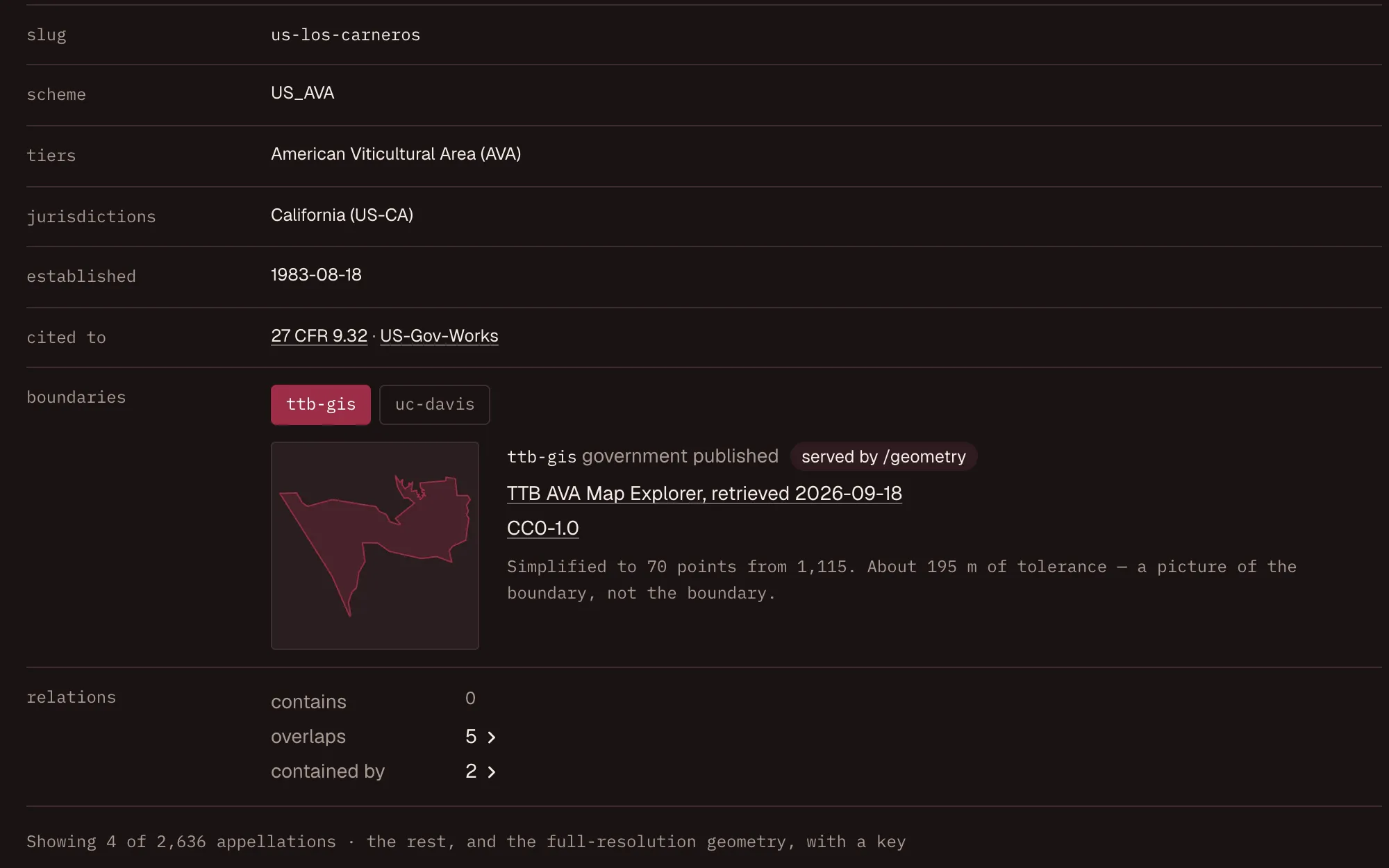This screenshot has height=868, width=1389.
Task: Click the contains count 0
Action: [x=470, y=699]
